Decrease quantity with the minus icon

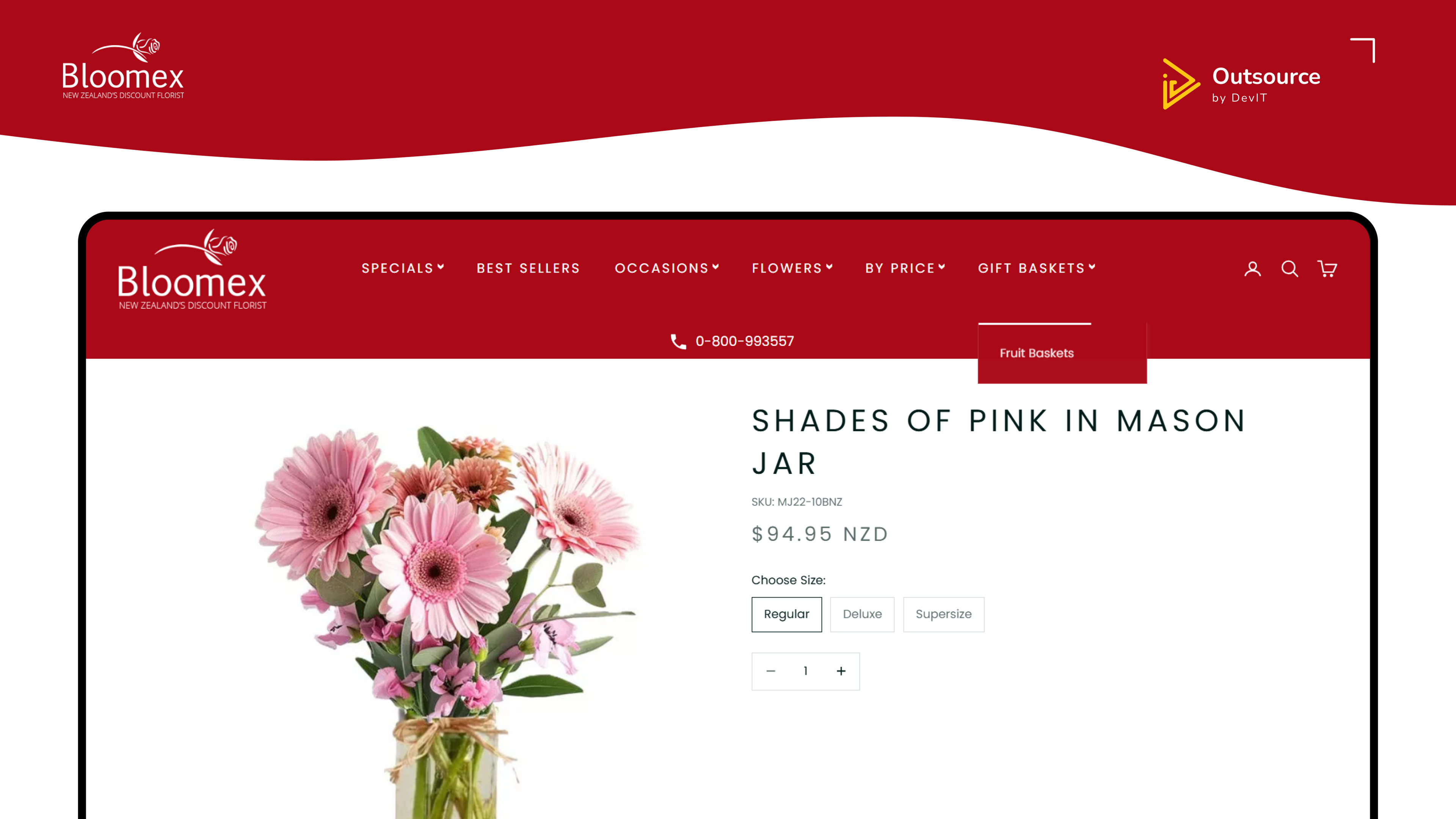[x=770, y=671]
